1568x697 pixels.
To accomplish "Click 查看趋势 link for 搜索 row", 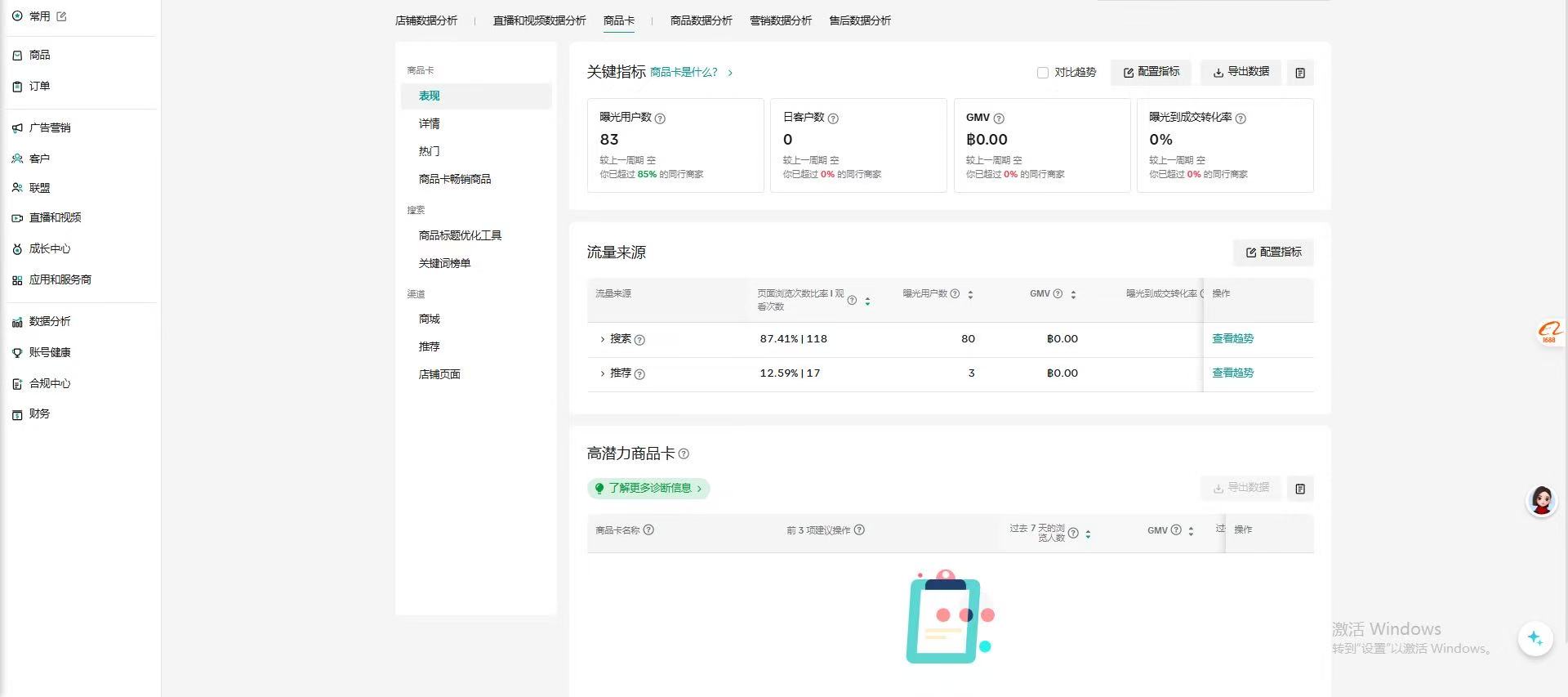I will (x=1232, y=338).
